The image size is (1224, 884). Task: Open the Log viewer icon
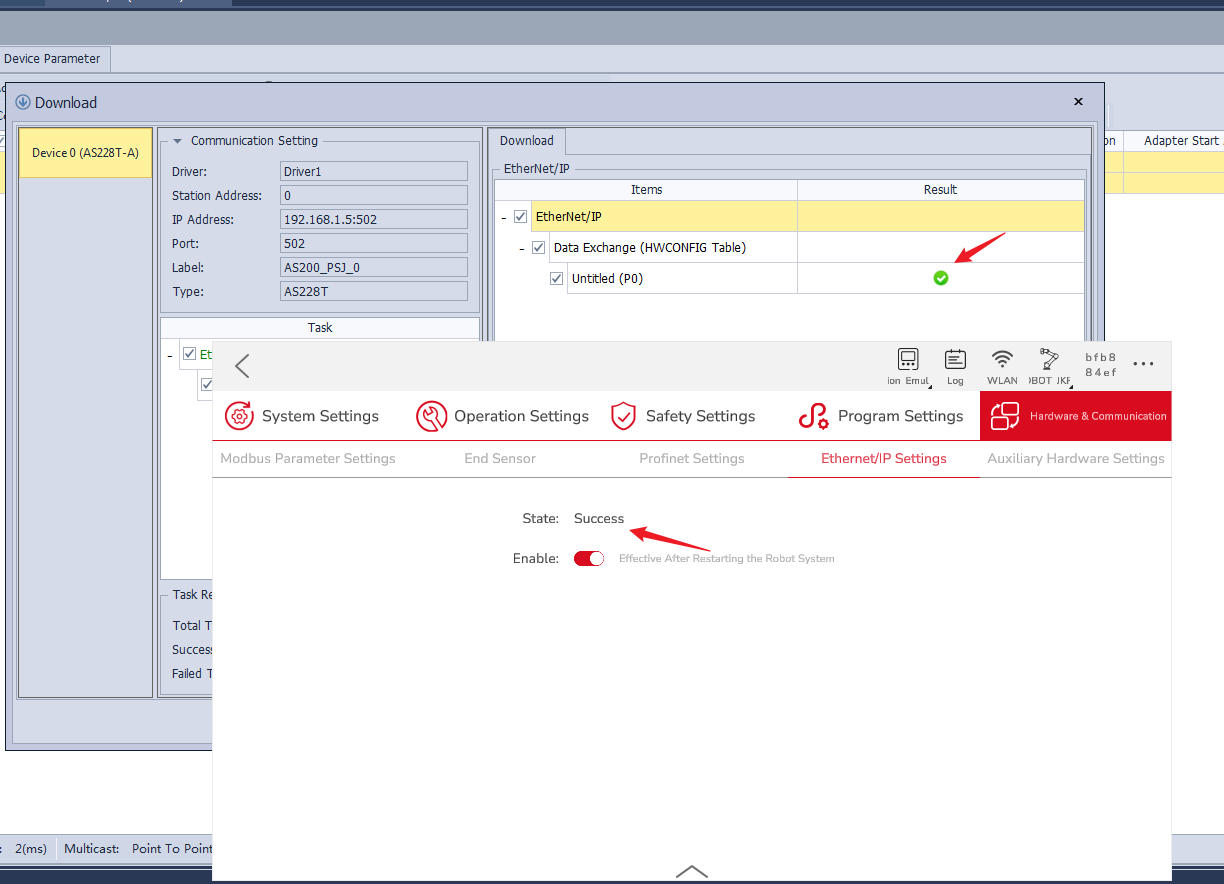[x=955, y=361]
